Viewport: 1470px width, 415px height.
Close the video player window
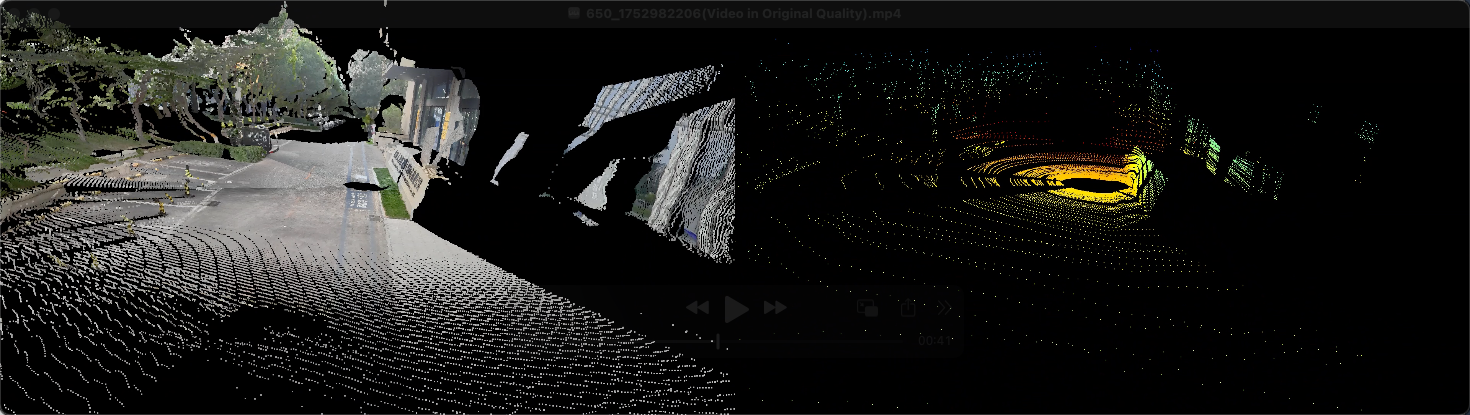[x=14, y=13]
